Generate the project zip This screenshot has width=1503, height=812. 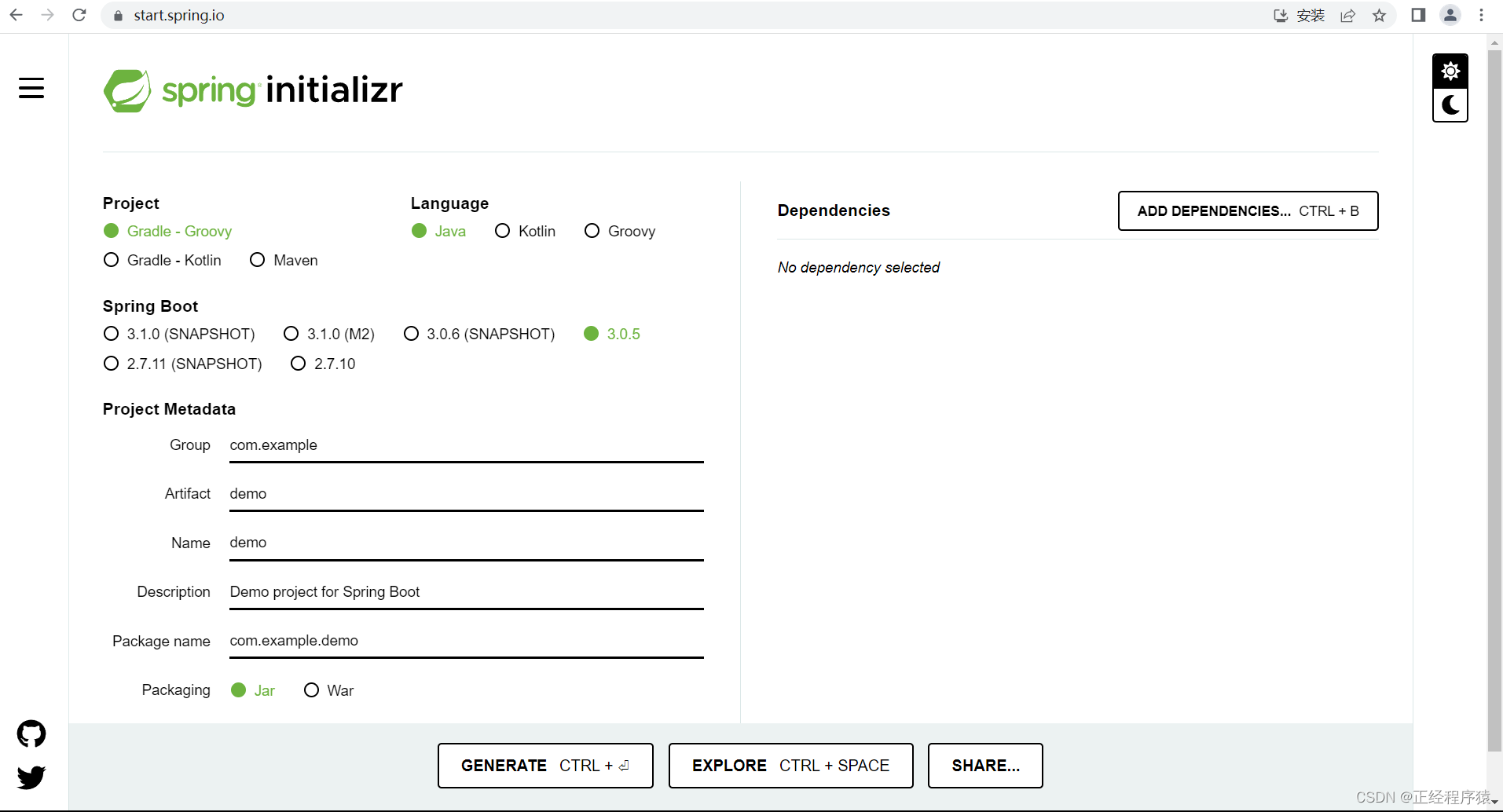(545, 766)
